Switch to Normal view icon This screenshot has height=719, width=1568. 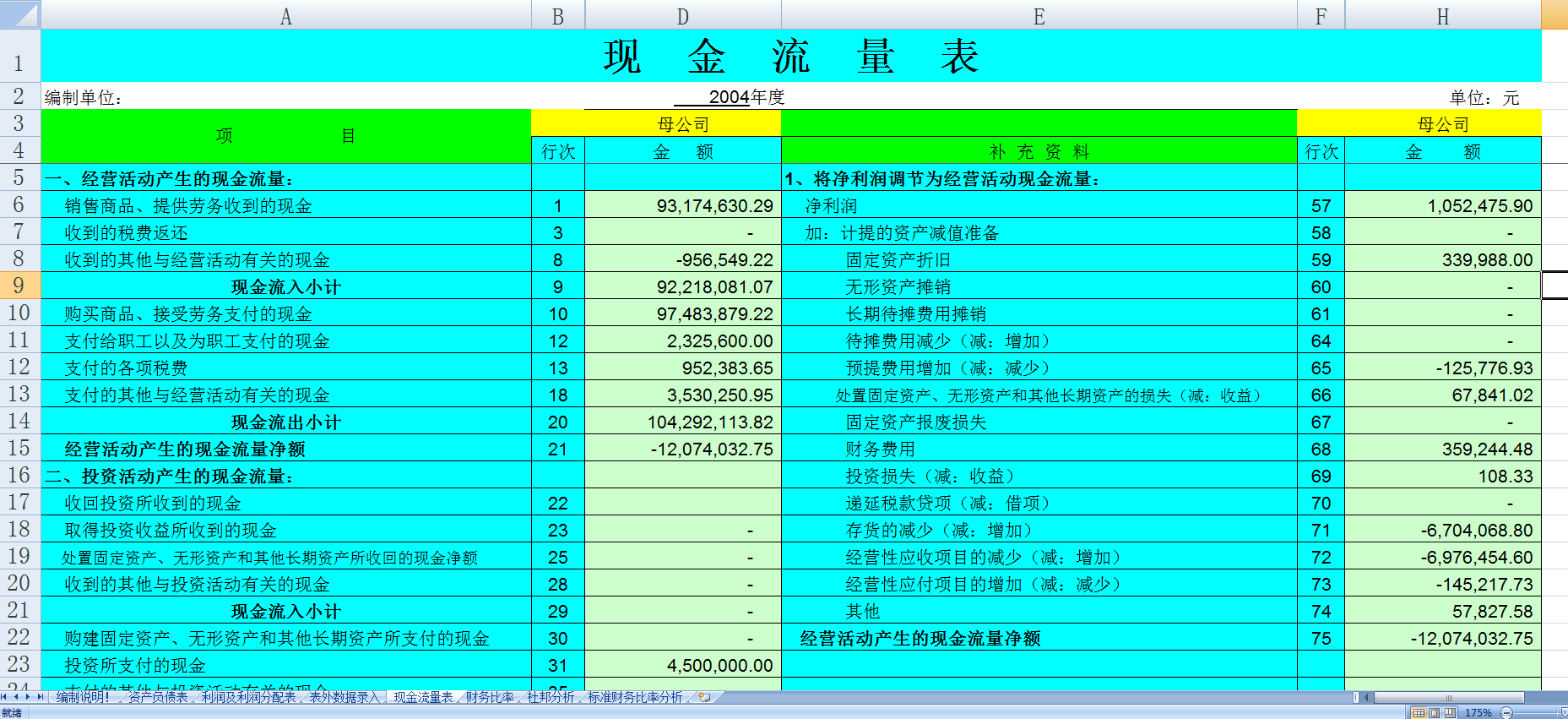pyautogui.click(x=1419, y=713)
